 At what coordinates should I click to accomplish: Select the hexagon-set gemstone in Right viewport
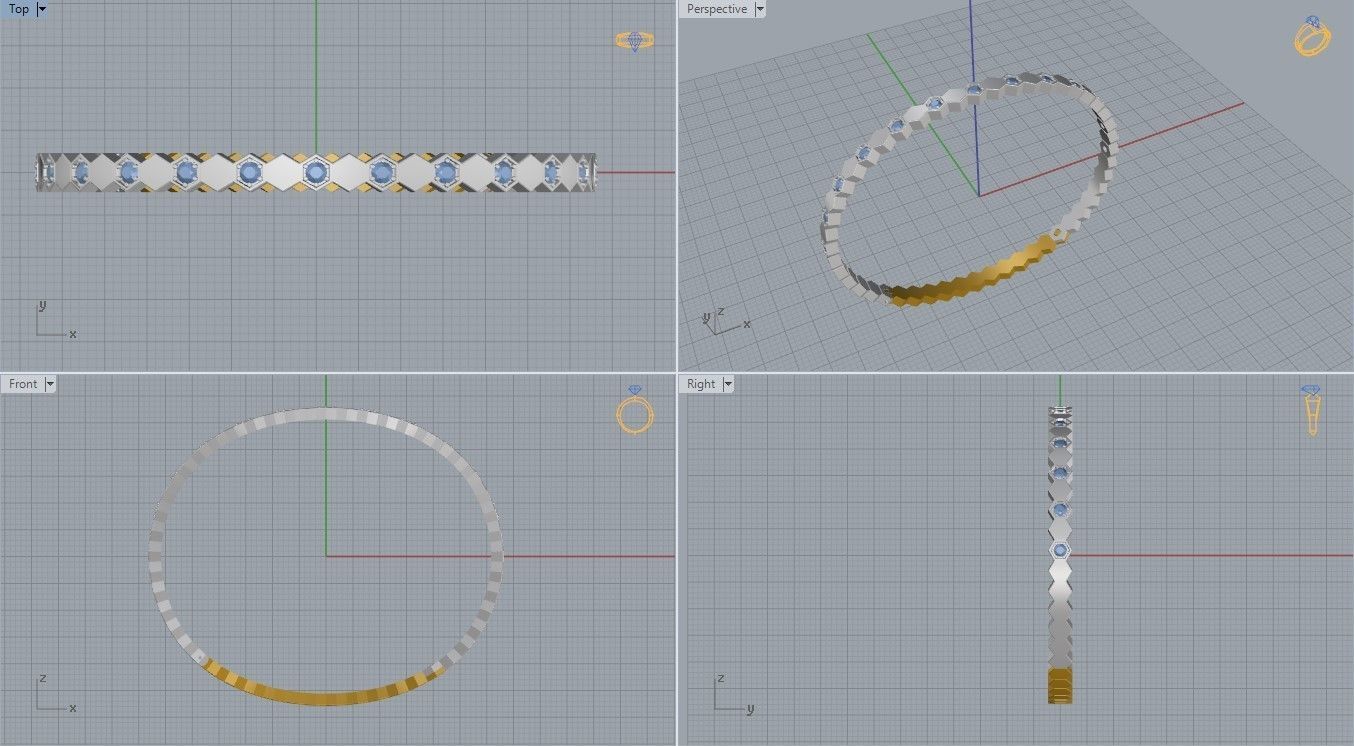[x=1060, y=550]
